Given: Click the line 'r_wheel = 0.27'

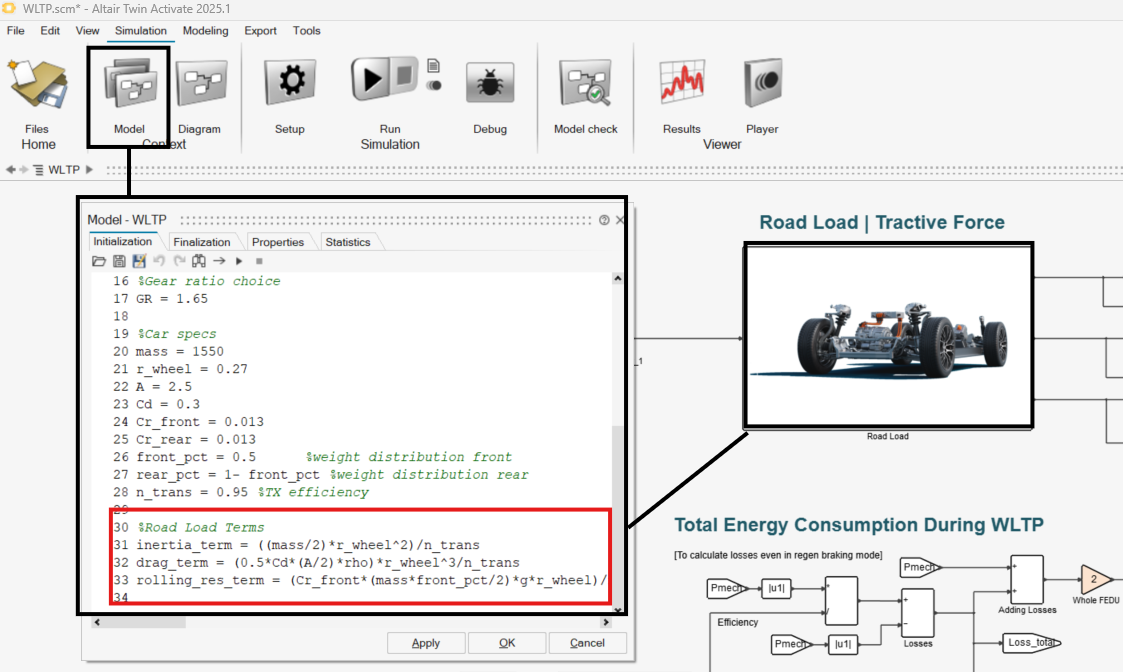Looking at the screenshot, I should tap(192, 369).
